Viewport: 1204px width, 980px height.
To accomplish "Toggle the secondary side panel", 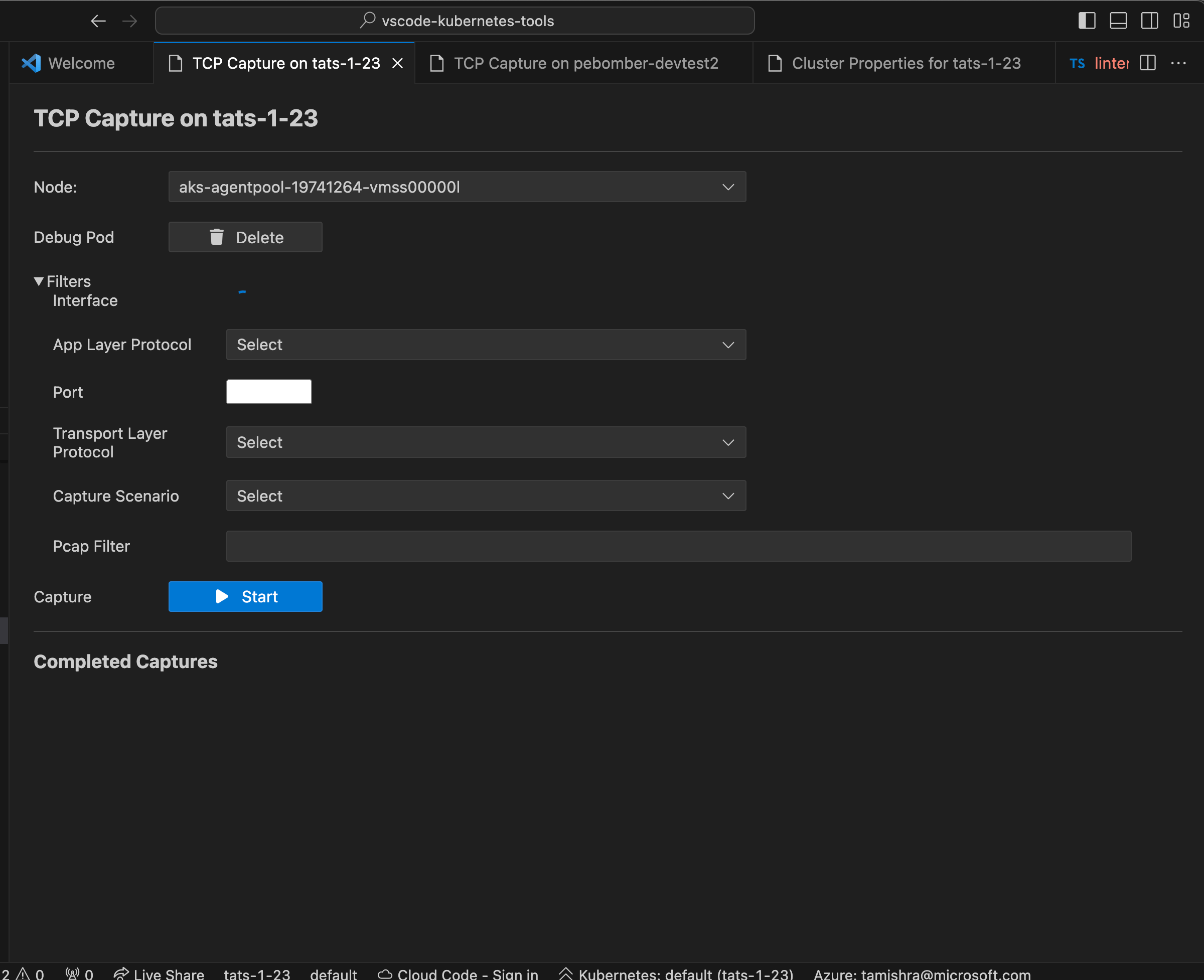I will 1150,21.
